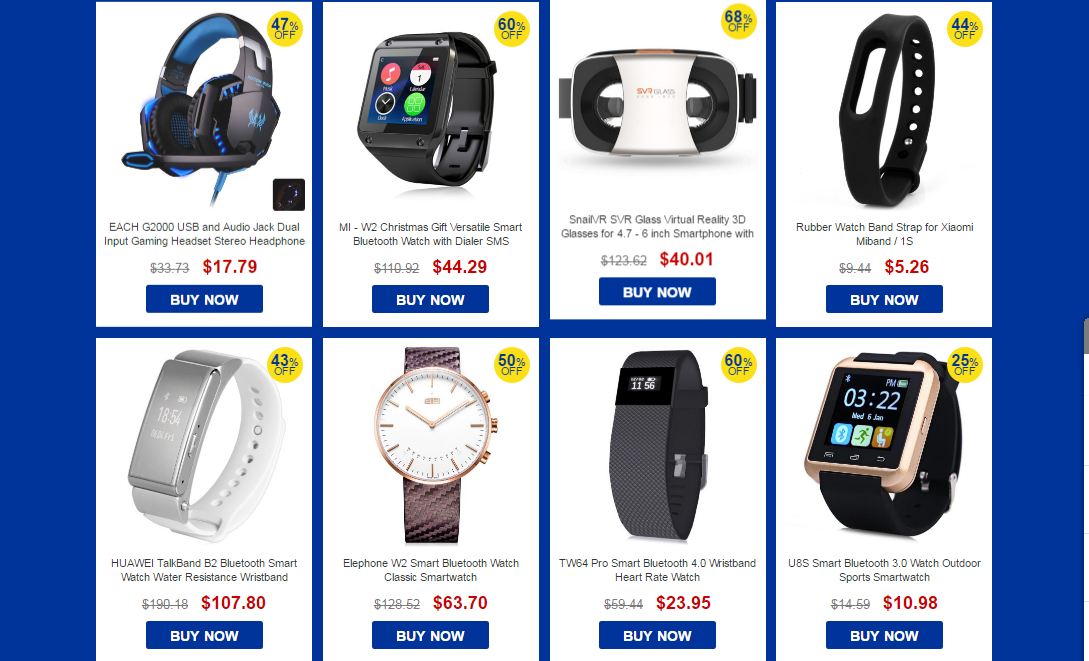The width and height of the screenshot is (1089, 661).
Task: Click the 44% OFF badge on rubber strap
Action: coord(965,29)
